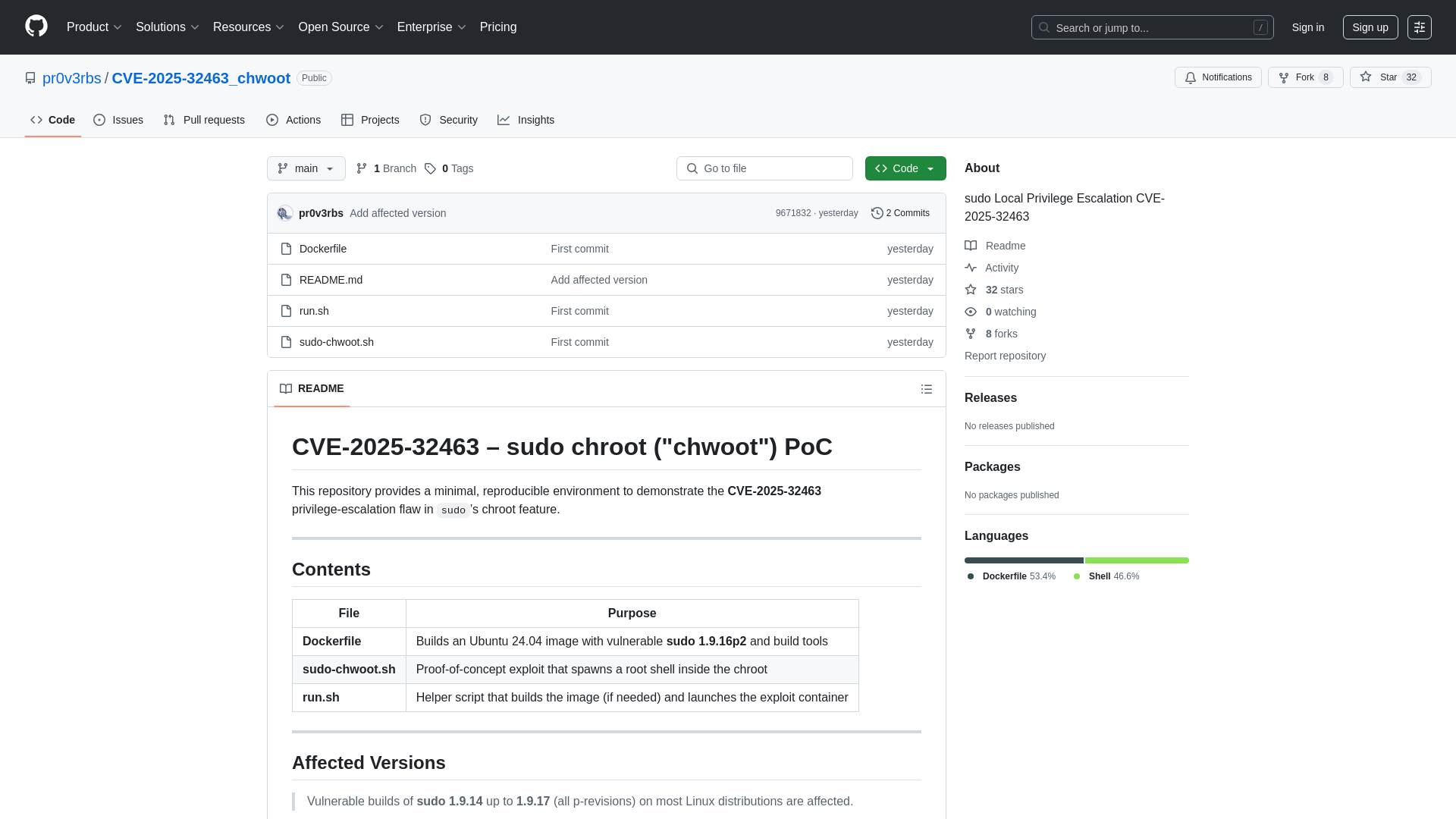Click the Readme link in About

pyautogui.click(x=995, y=246)
